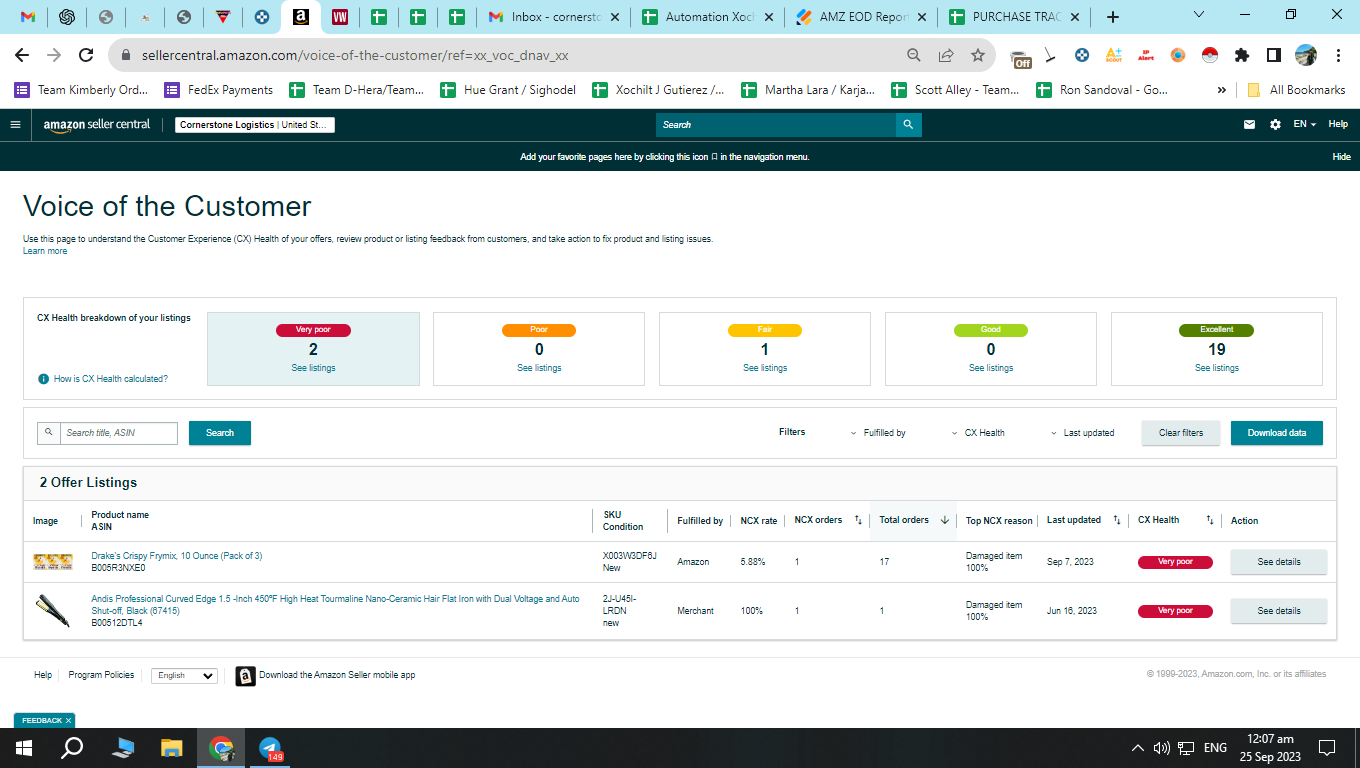Open the FedEx Payments bookmark
The image size is (1360, 768).
click(x=219, y=90)
